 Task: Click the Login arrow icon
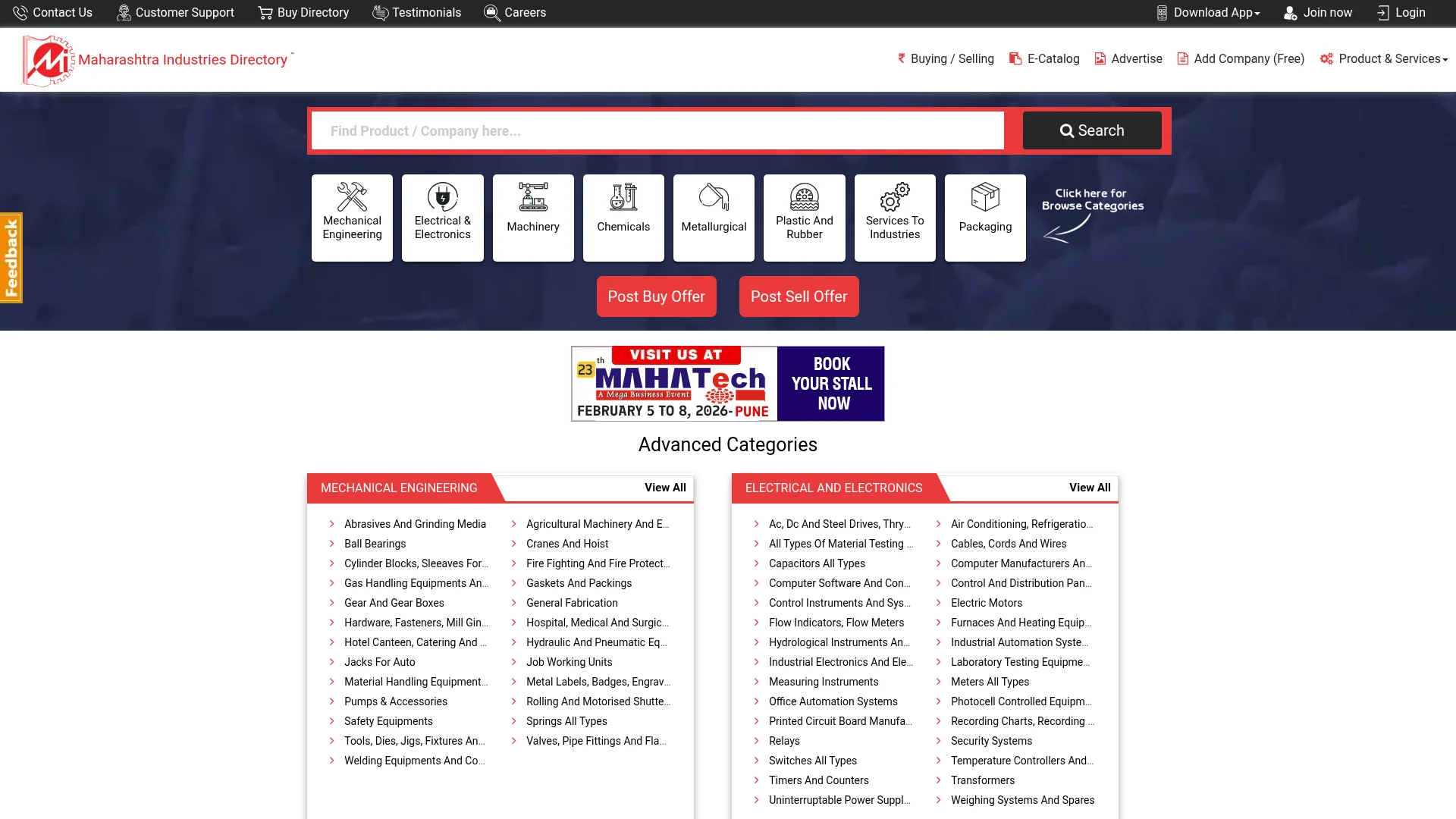(x=1383, y=13)
